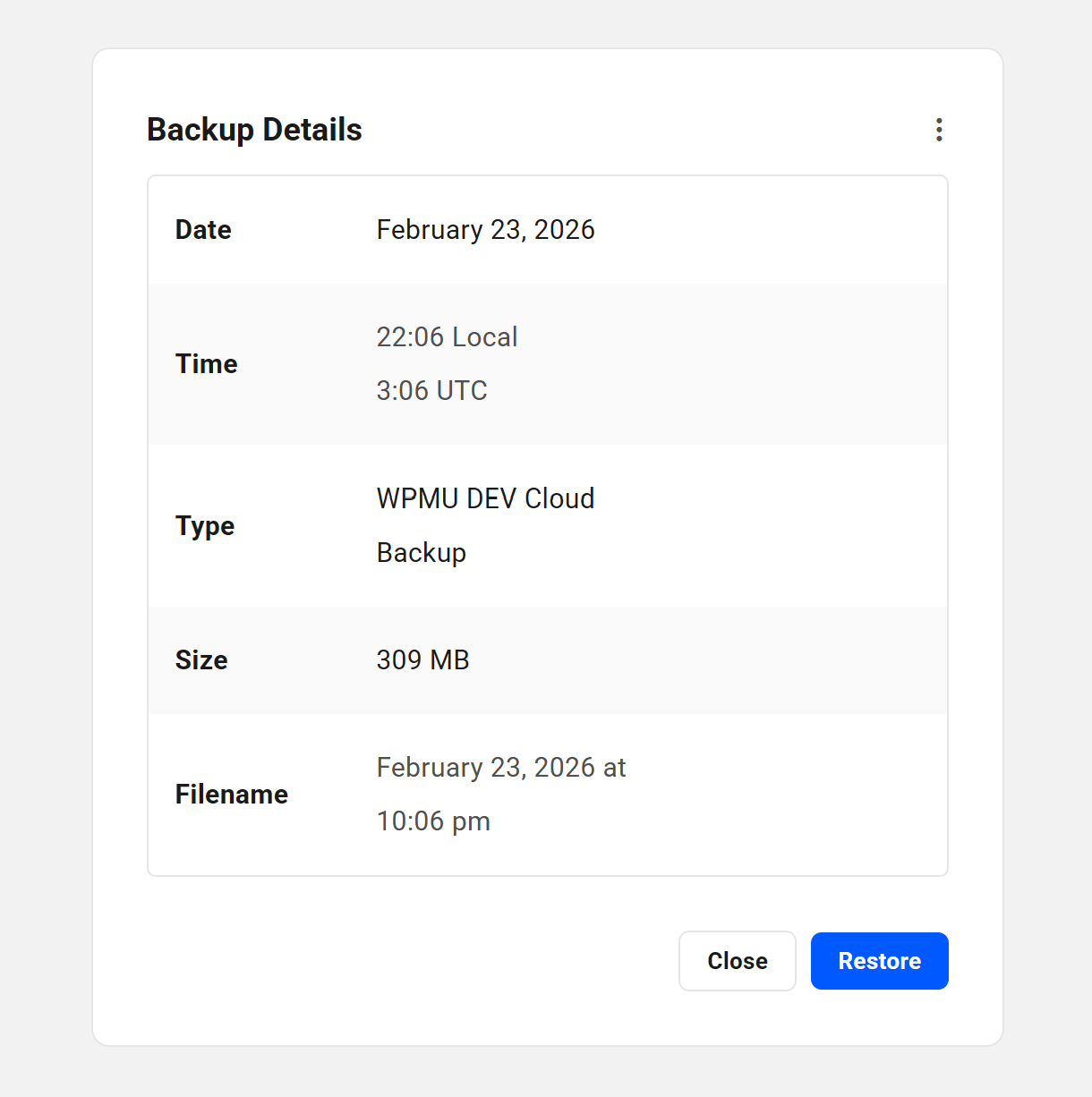
Task: Select the '10:06 pm' filename text
Action: click(x=433, y=821)
